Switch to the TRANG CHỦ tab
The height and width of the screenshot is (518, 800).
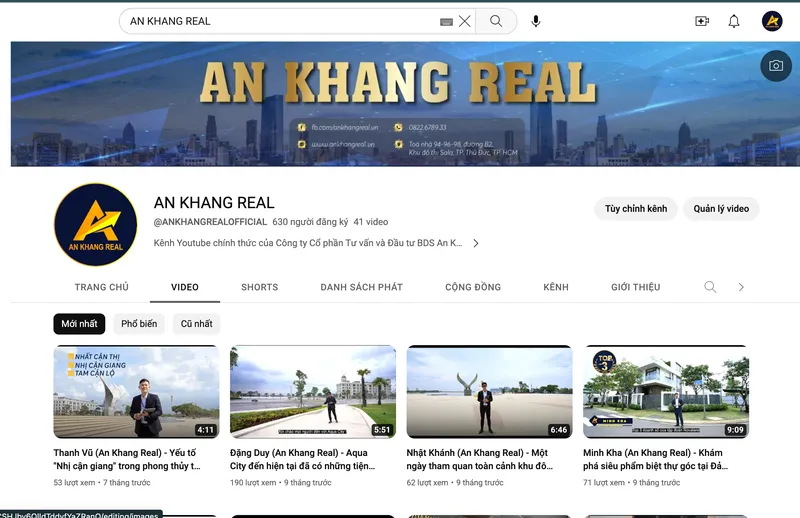click(x=102, y=287)
